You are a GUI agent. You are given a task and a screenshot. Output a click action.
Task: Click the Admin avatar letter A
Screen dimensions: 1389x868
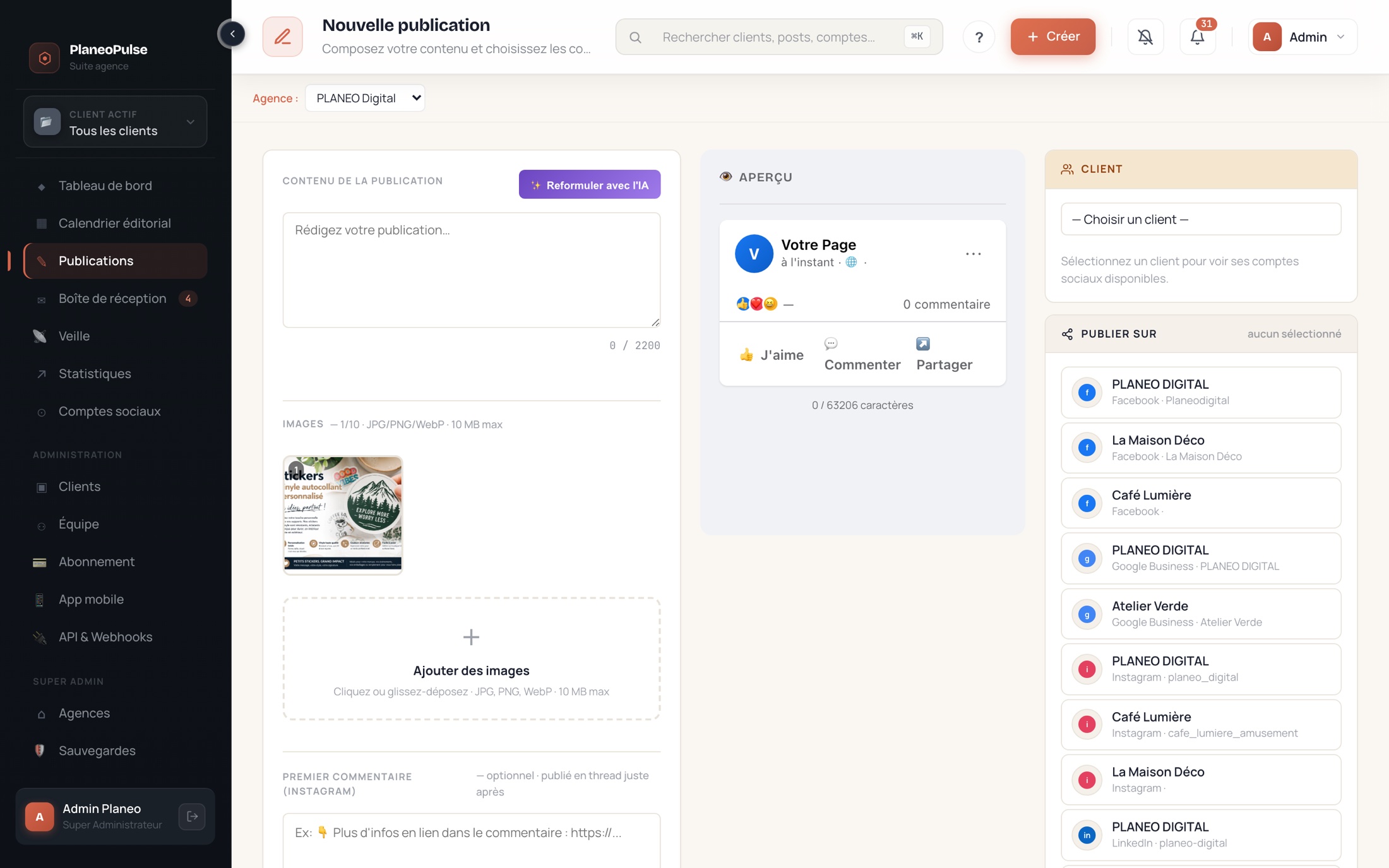[x=1267, y=37]
